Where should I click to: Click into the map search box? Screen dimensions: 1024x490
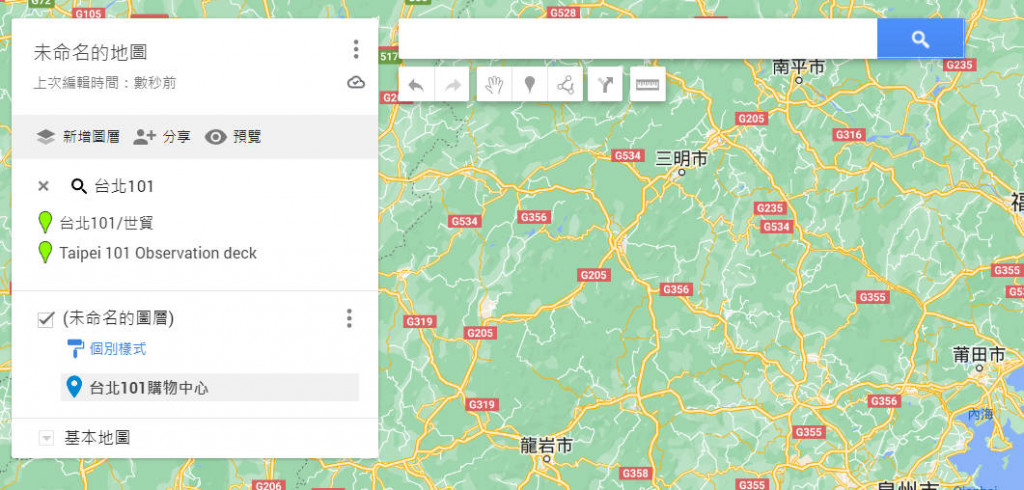coord(637,39)
